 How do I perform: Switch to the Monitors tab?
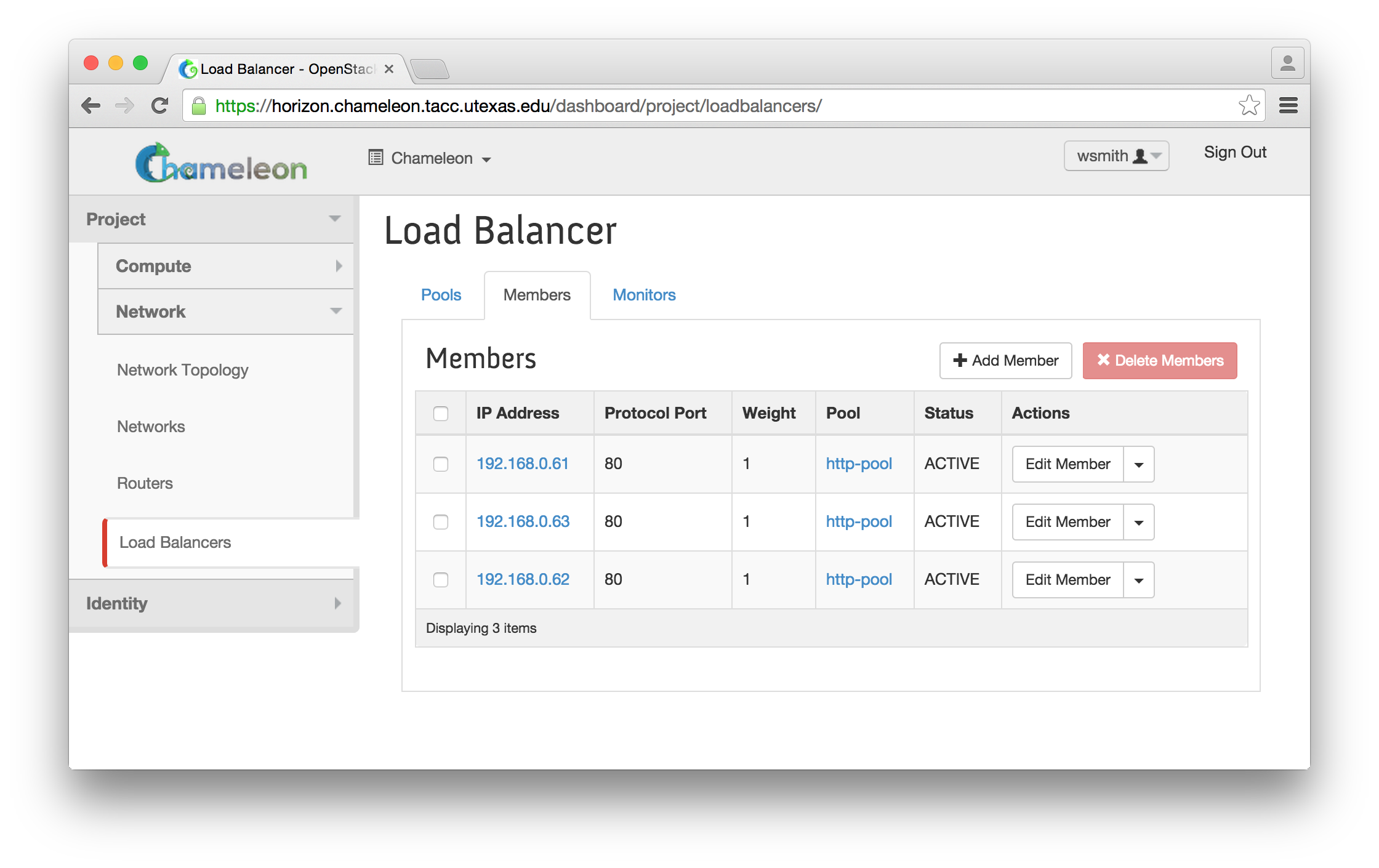[644, 295]
